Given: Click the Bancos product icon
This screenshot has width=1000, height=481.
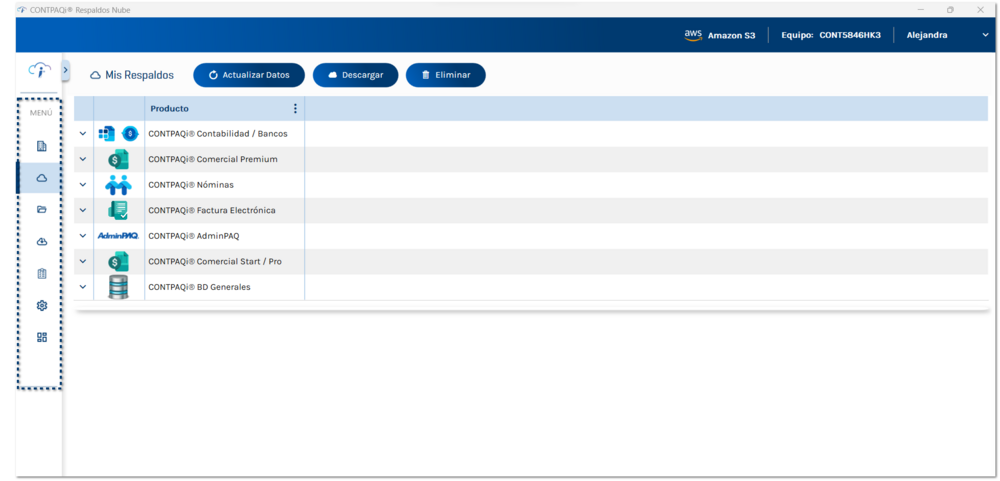Looking at the screenshot, I should click(130, 134).
